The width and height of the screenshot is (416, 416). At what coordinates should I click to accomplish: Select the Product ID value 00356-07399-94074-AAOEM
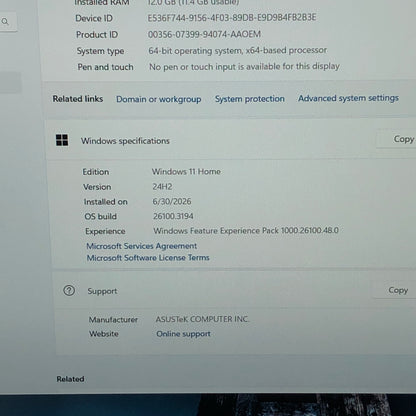pos(204,34)
